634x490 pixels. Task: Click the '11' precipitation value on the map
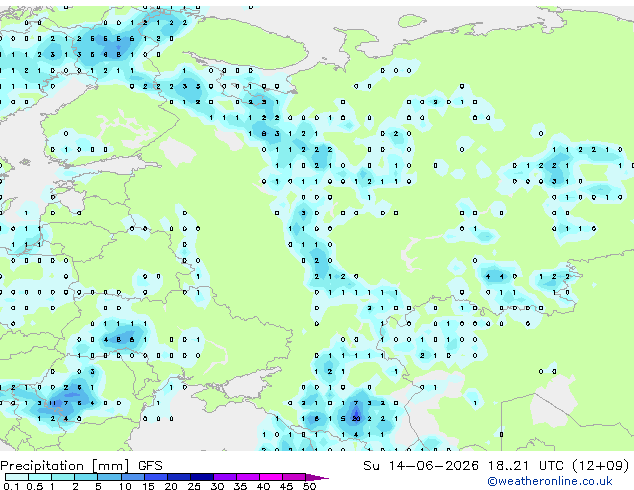click(x=53, y=403)
